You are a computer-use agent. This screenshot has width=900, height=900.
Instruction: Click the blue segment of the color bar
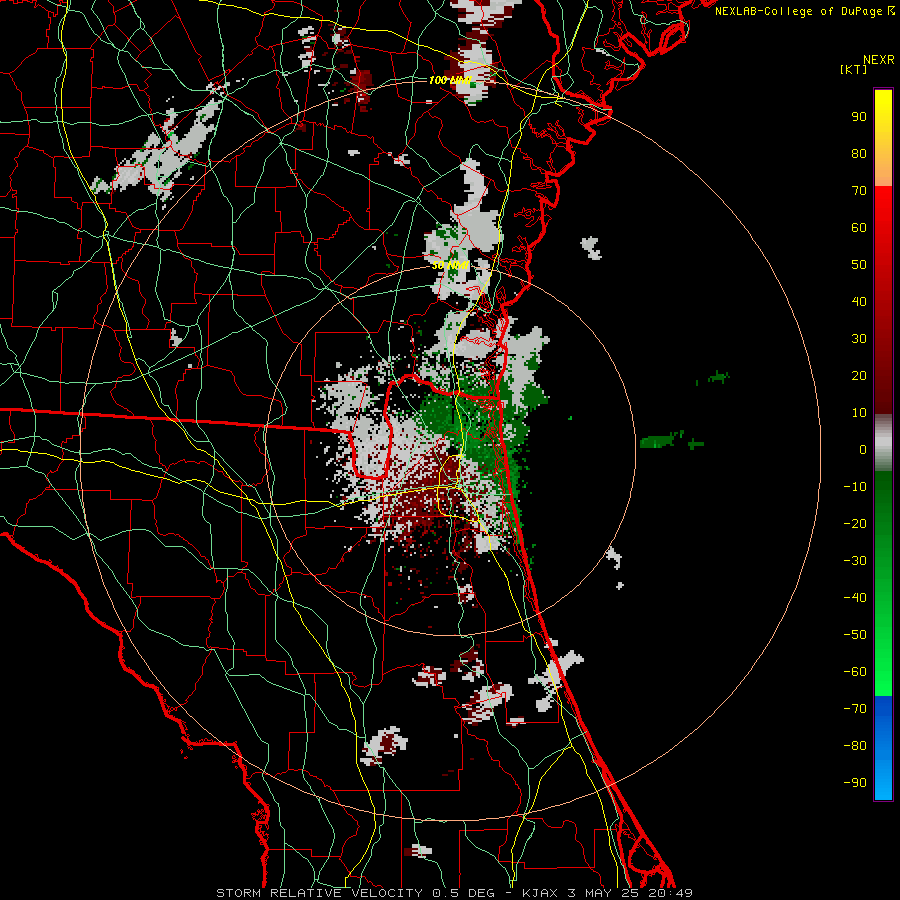pos(883,747)
